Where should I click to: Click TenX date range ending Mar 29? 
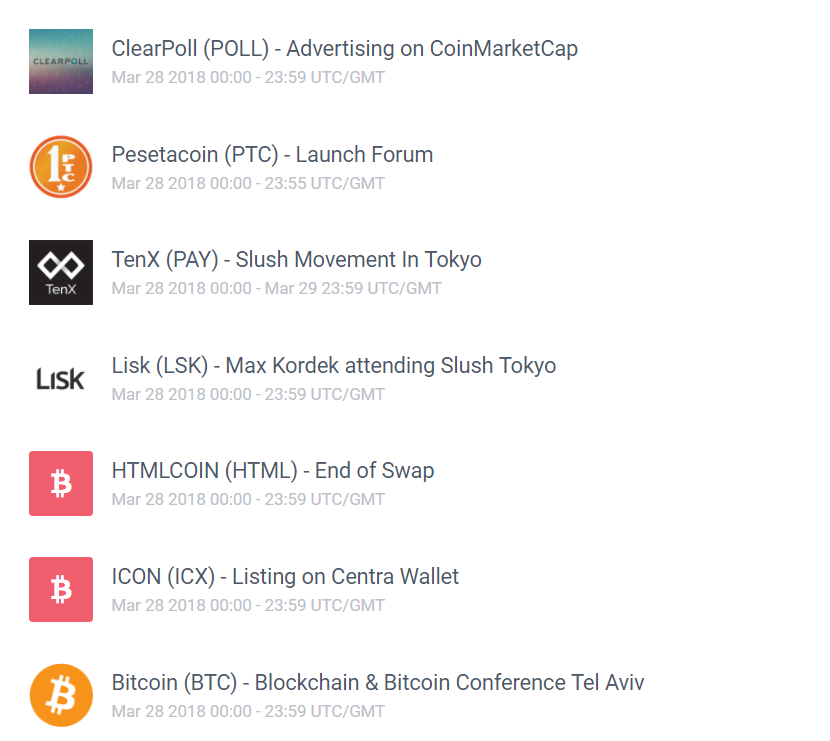click(276, 288)
